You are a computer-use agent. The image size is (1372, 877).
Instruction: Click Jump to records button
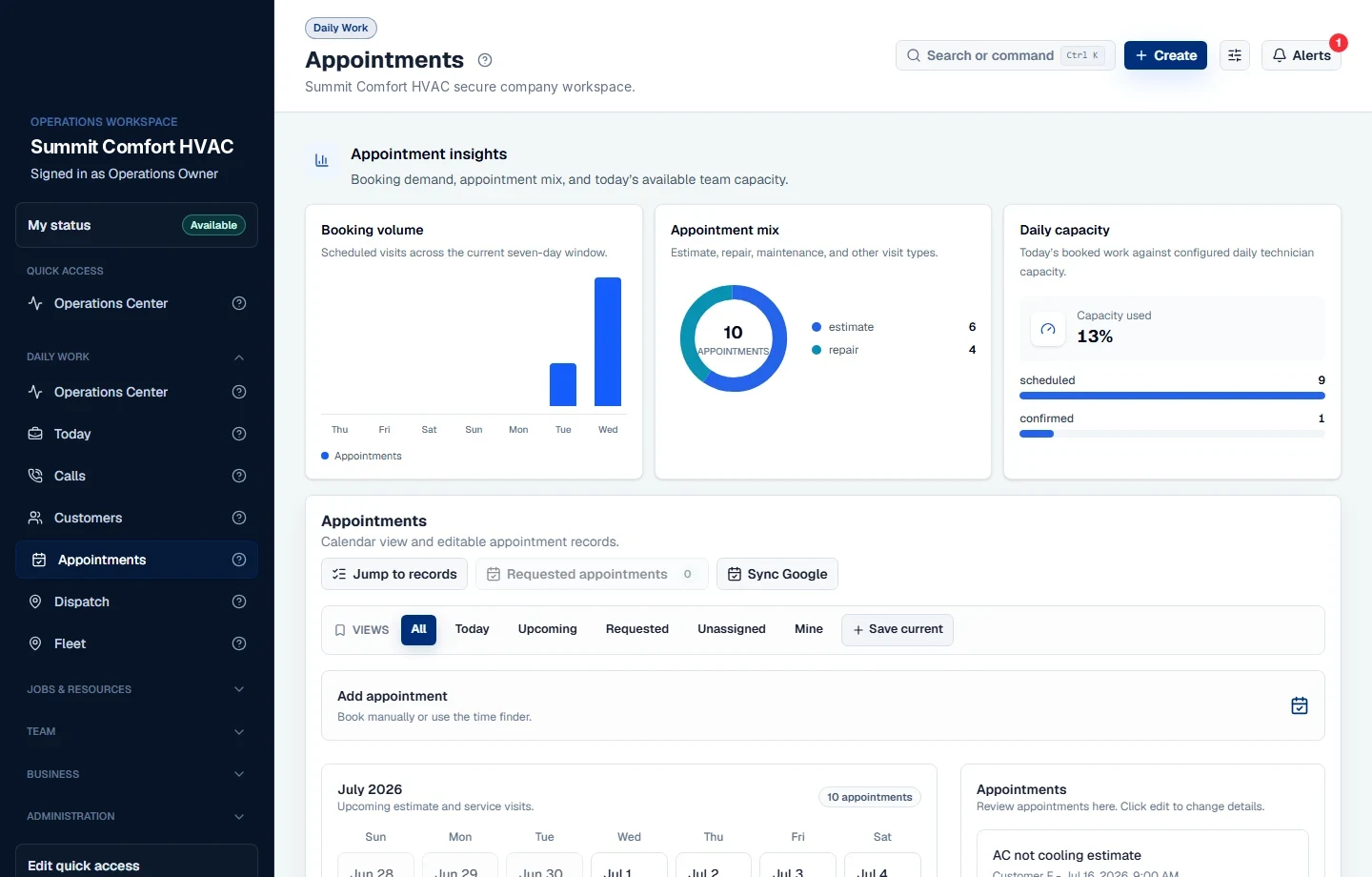click(x=394, y=574)
